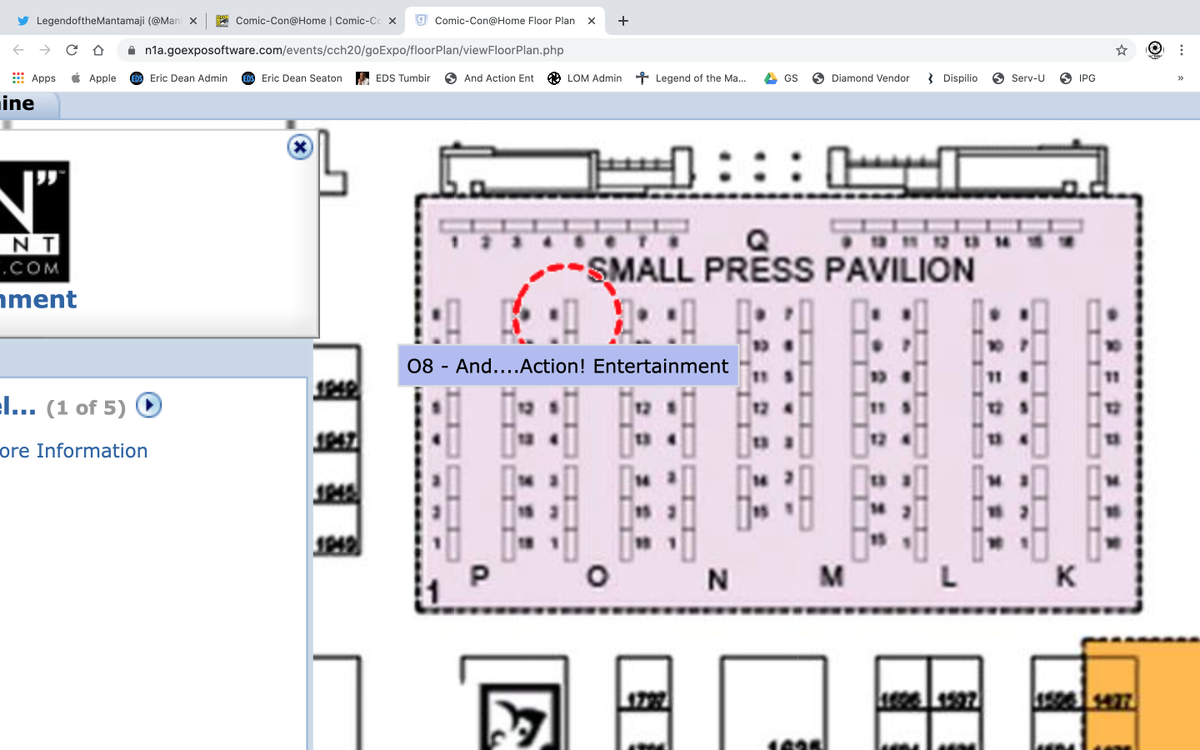Select the Comic-Con@Home Floor Plan tab
The height and width of the screenshot is (750, 1200).
[x=505, y=21]
